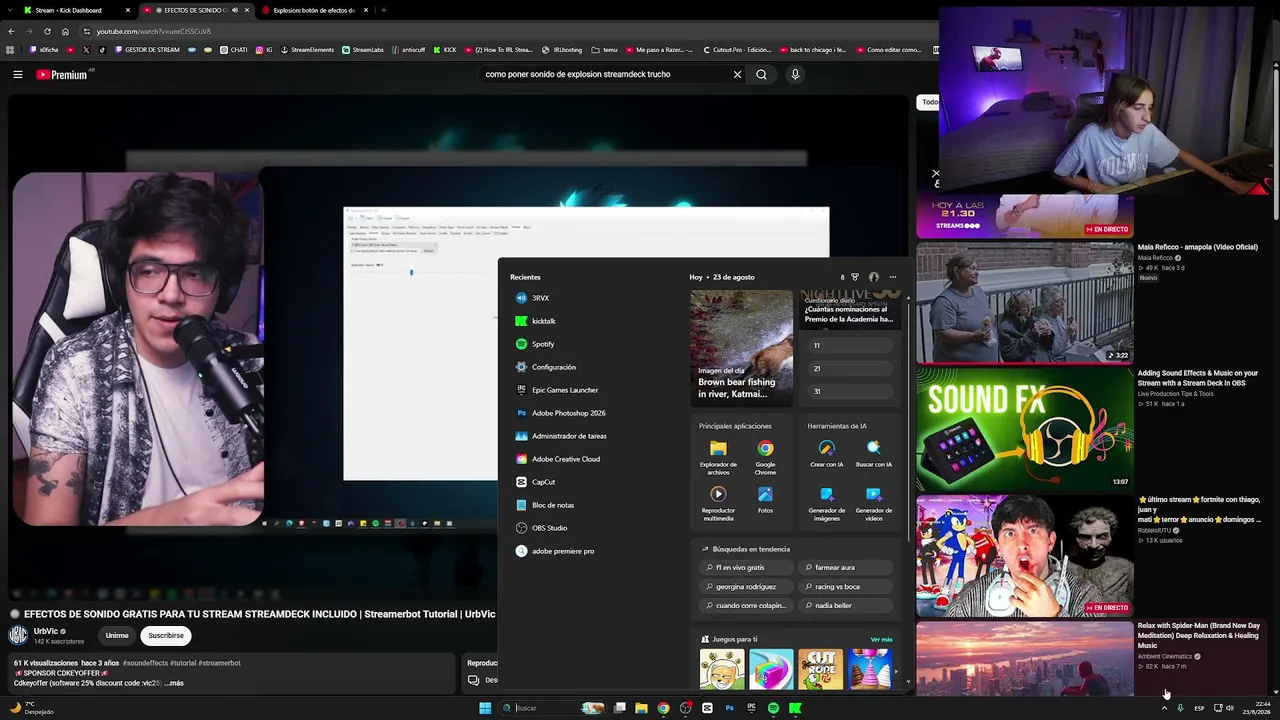Screen dimensions: 1280x720
Task: Open File Explorer from the taskbar
Action: click(x=641, y=708)
